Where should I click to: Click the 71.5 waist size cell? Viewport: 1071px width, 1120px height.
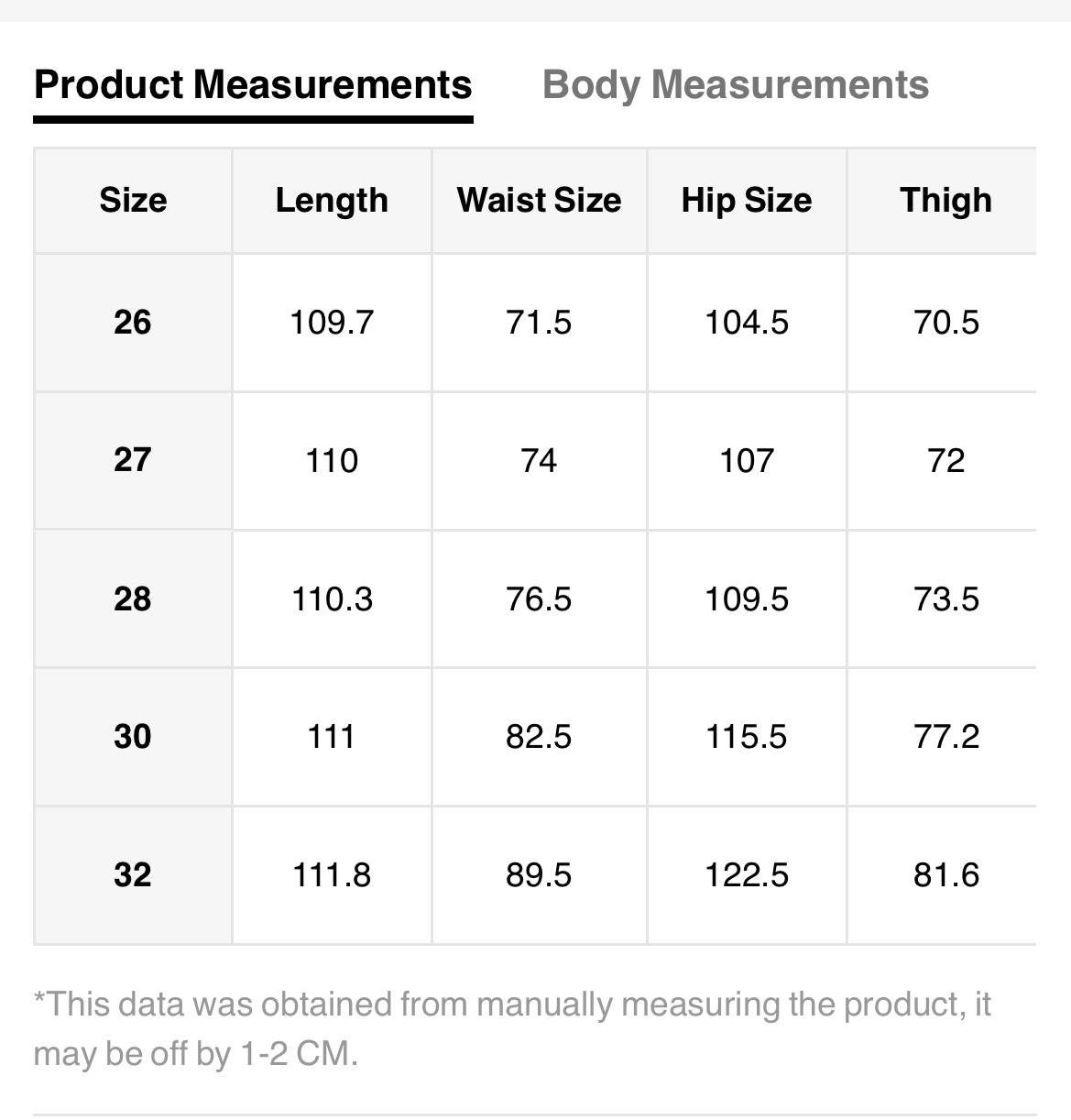point(539,323)
